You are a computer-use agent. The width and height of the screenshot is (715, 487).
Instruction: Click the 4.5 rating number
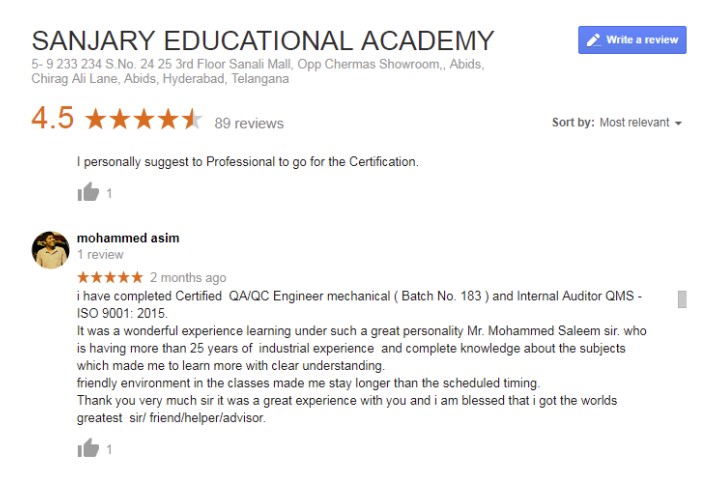pyautogui.click(x=52, y=119)
